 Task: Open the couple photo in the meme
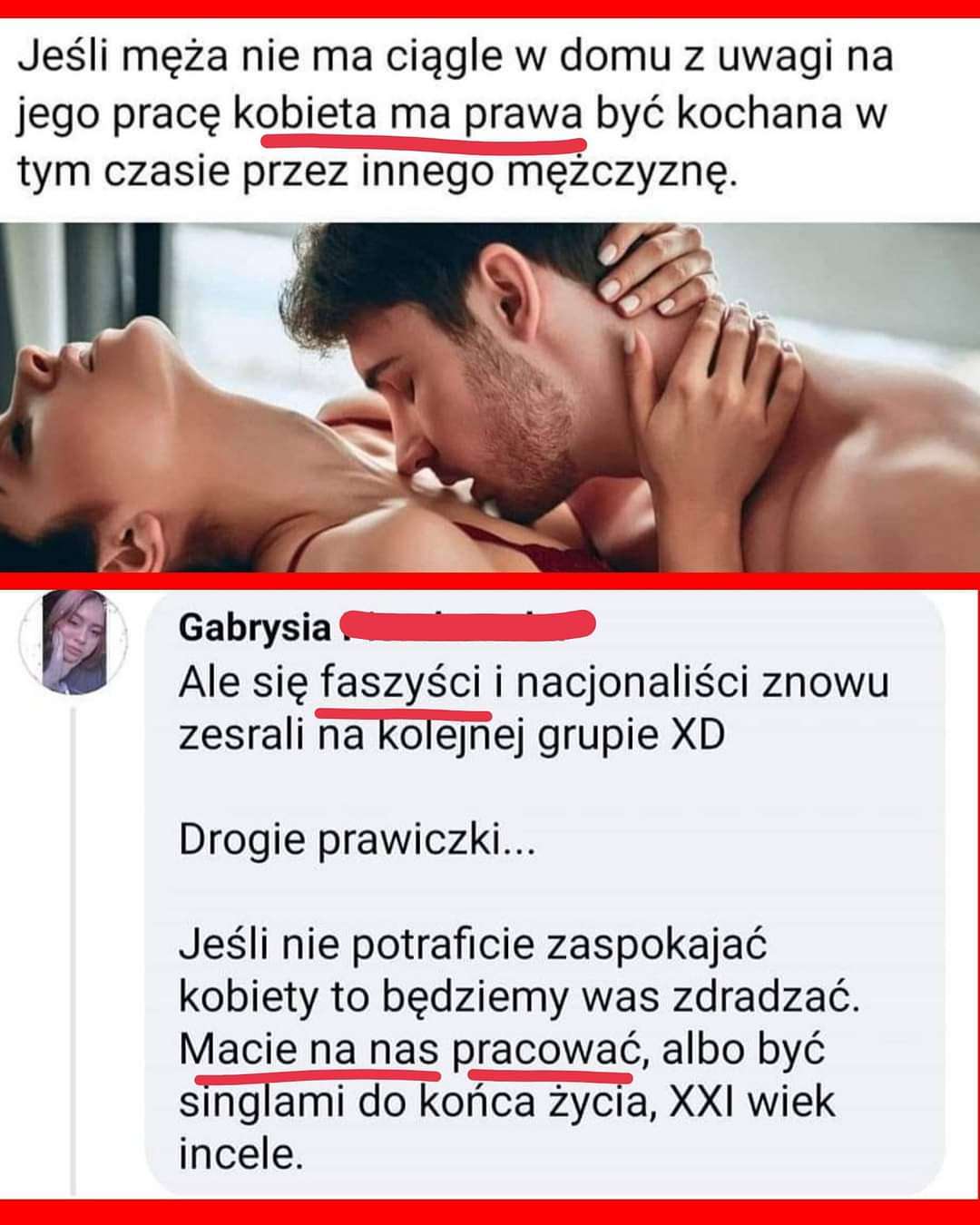[490, 397]
